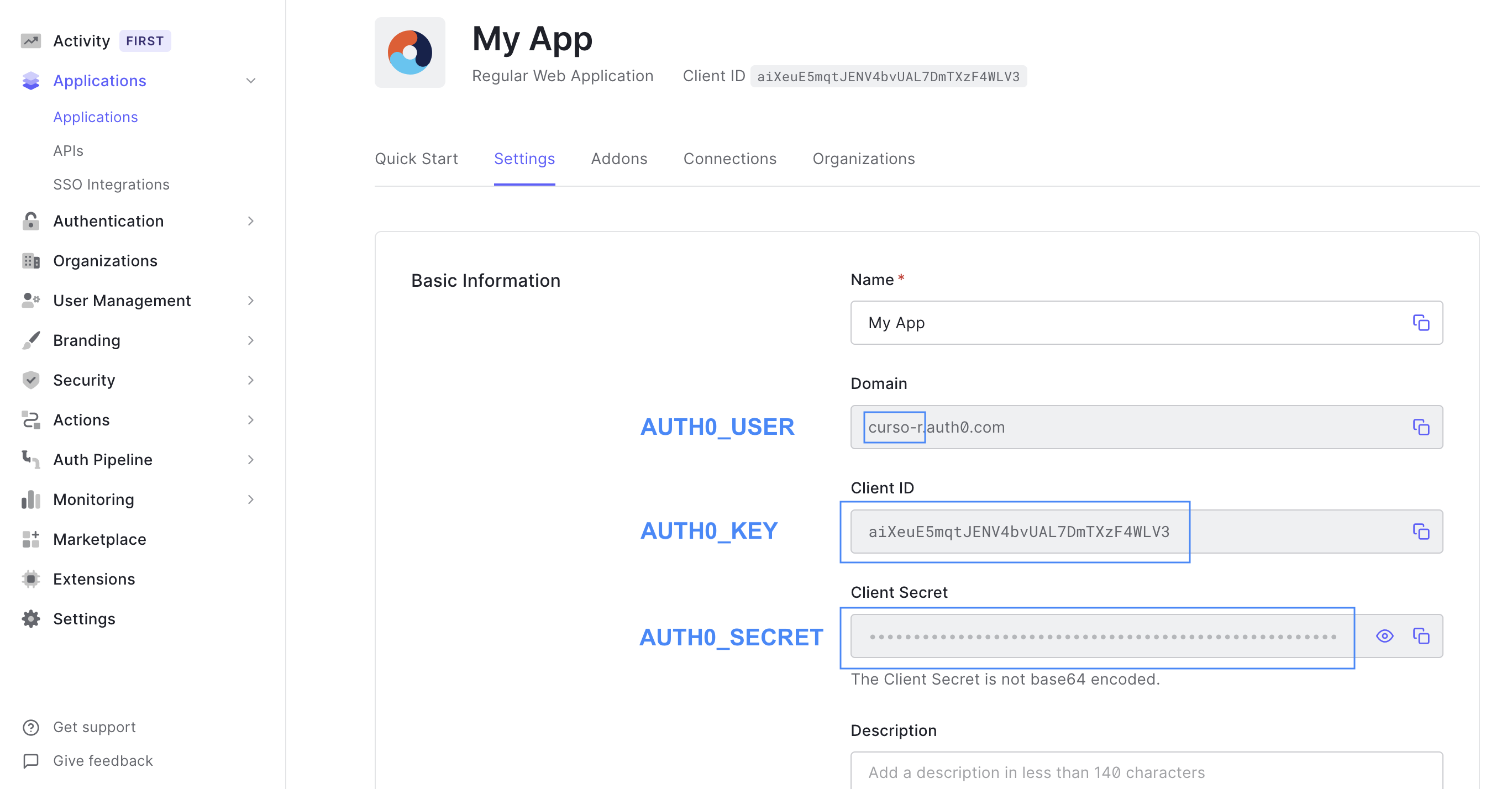Copy the Client ID field value
The image size is (1512, 789).
tap(1420, 532)
